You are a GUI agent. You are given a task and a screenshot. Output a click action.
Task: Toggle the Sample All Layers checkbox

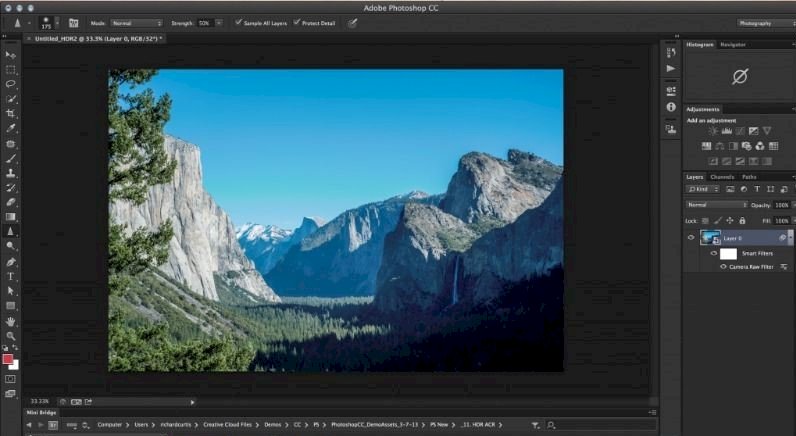(x=238, y=22)
